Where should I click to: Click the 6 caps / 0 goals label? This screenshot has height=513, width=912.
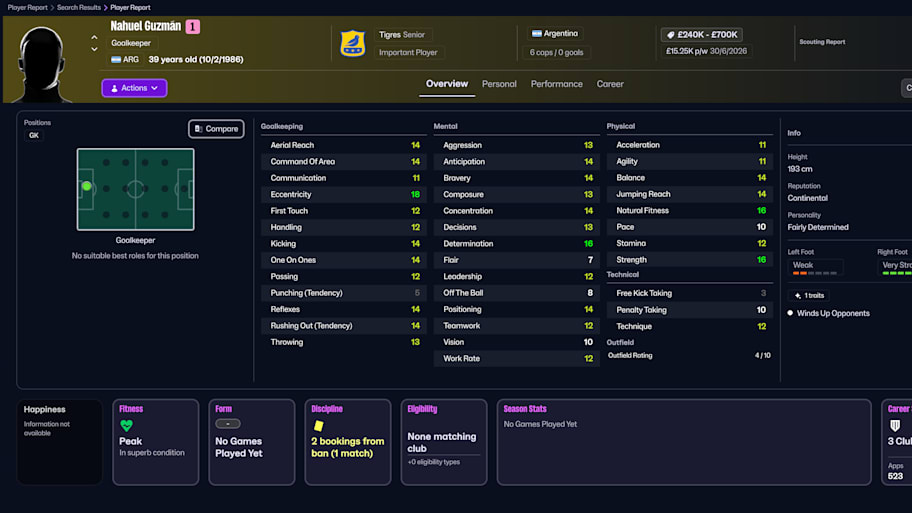tap(556, 52)
